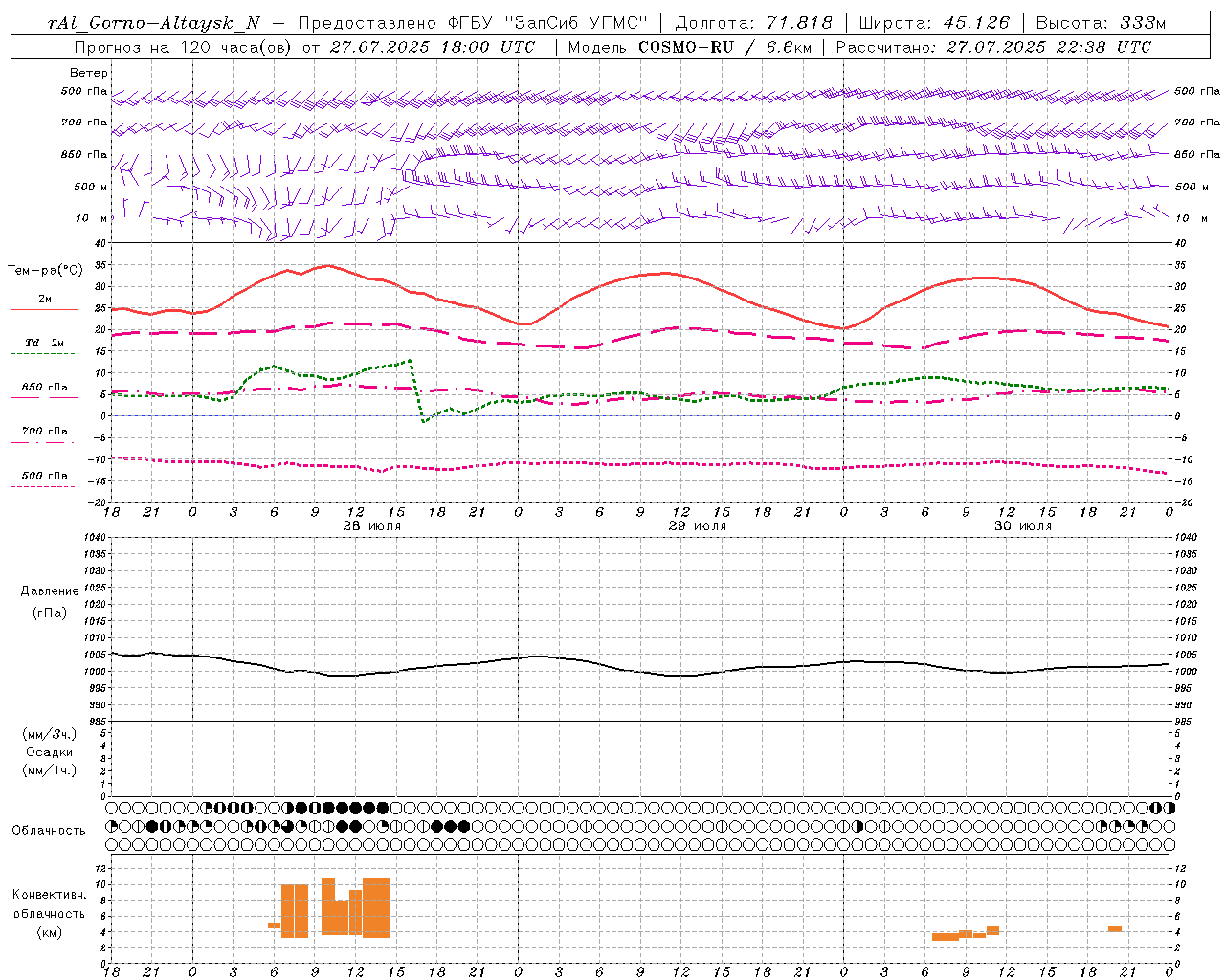The width and height of the screenshot is (1225, 980).
Task: Click the Облачность cloudiness label
Action: (48, 831)
